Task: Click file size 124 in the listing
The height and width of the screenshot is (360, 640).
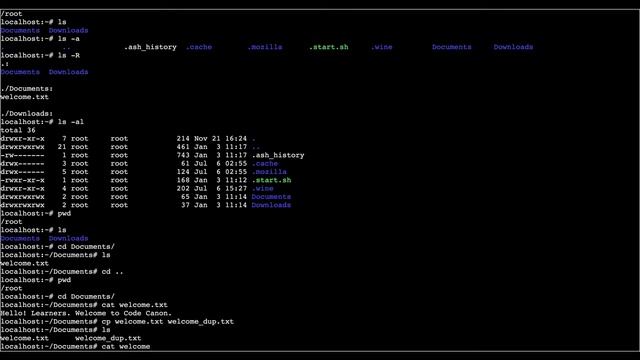Action: (x=183, y=172)
